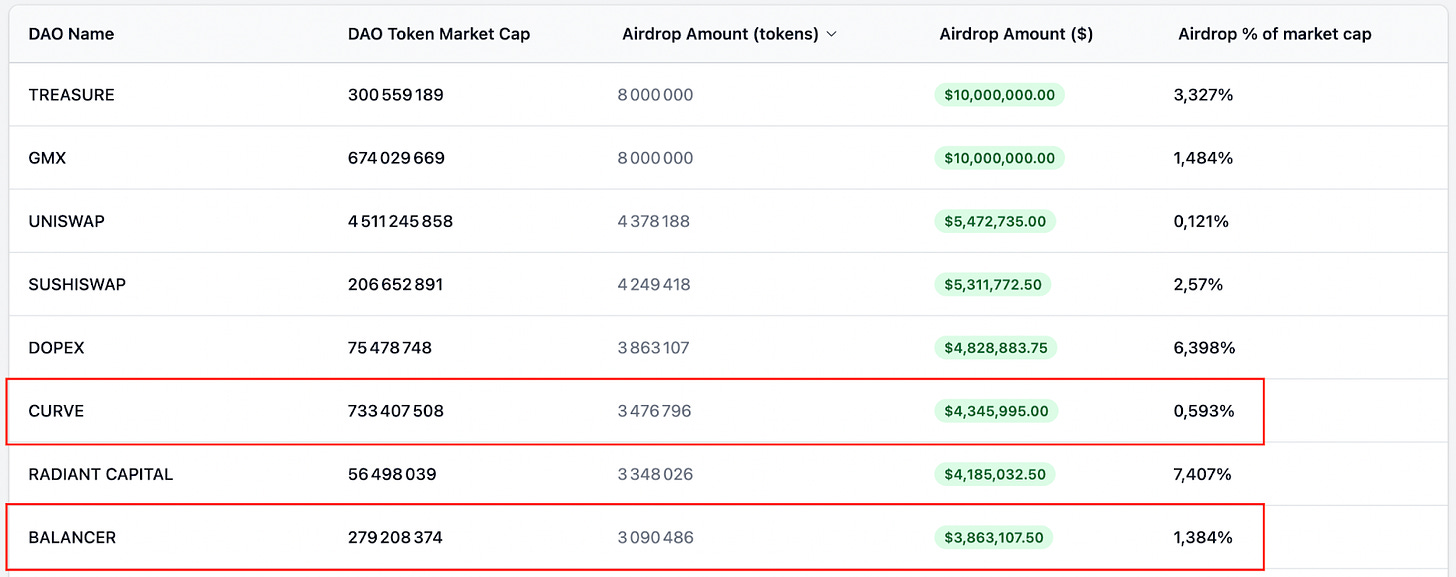Click the $3,863,107.50 badge
The width and height of the screenshot is (1456, 577).
coord(994,537)
